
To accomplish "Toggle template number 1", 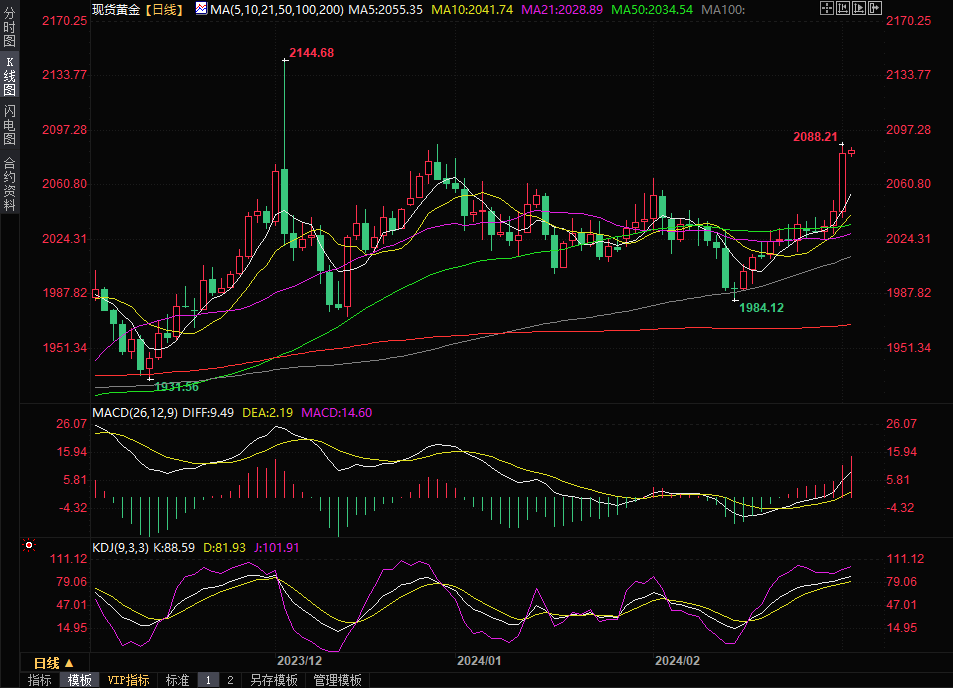I will (x=208, y=680).
